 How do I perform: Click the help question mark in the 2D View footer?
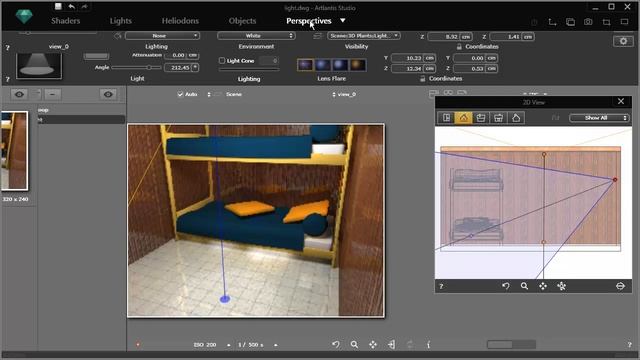click(x=441, y=287)
